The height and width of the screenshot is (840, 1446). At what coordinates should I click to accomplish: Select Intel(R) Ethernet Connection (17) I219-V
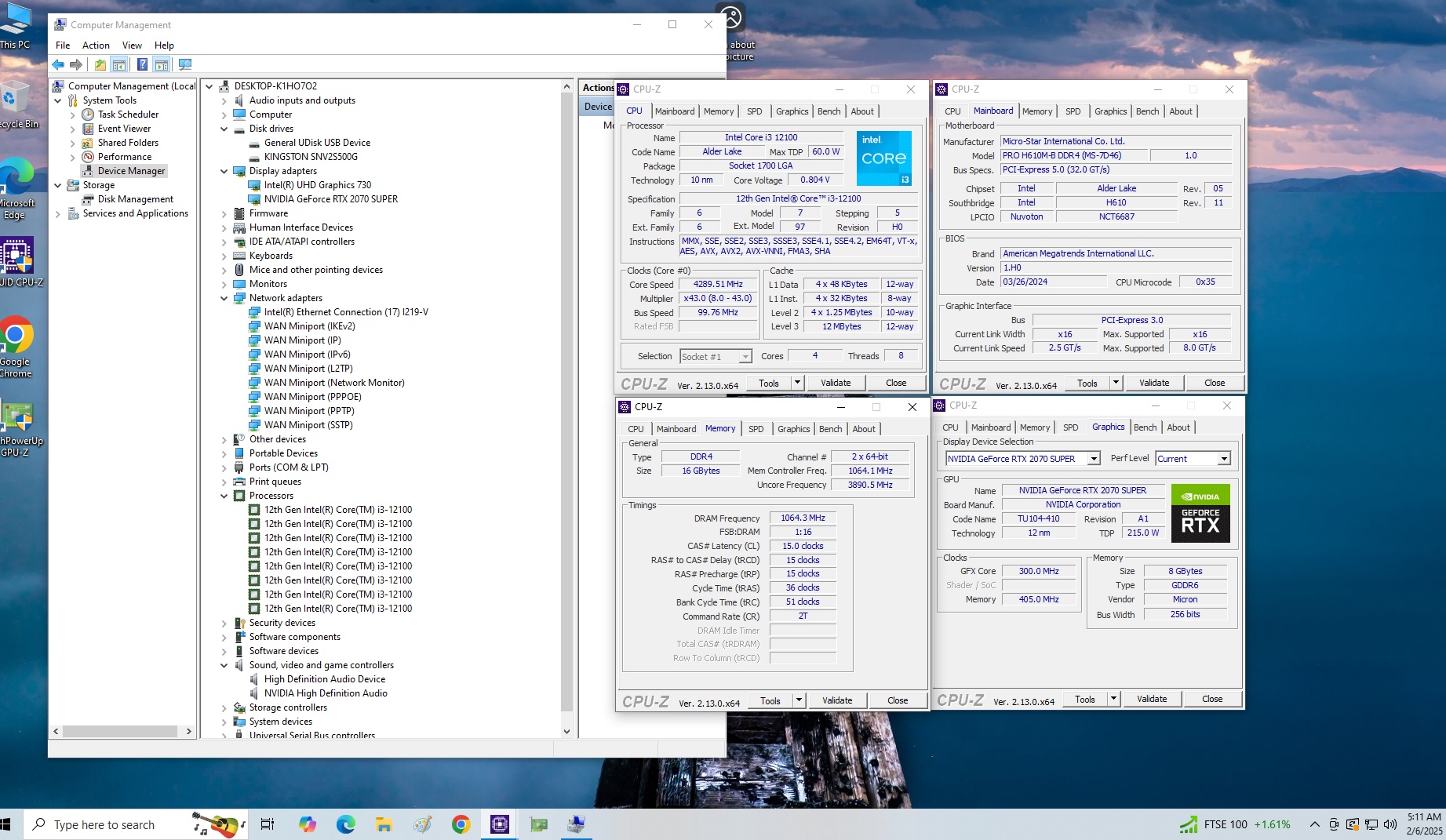(x=346, y=312)
